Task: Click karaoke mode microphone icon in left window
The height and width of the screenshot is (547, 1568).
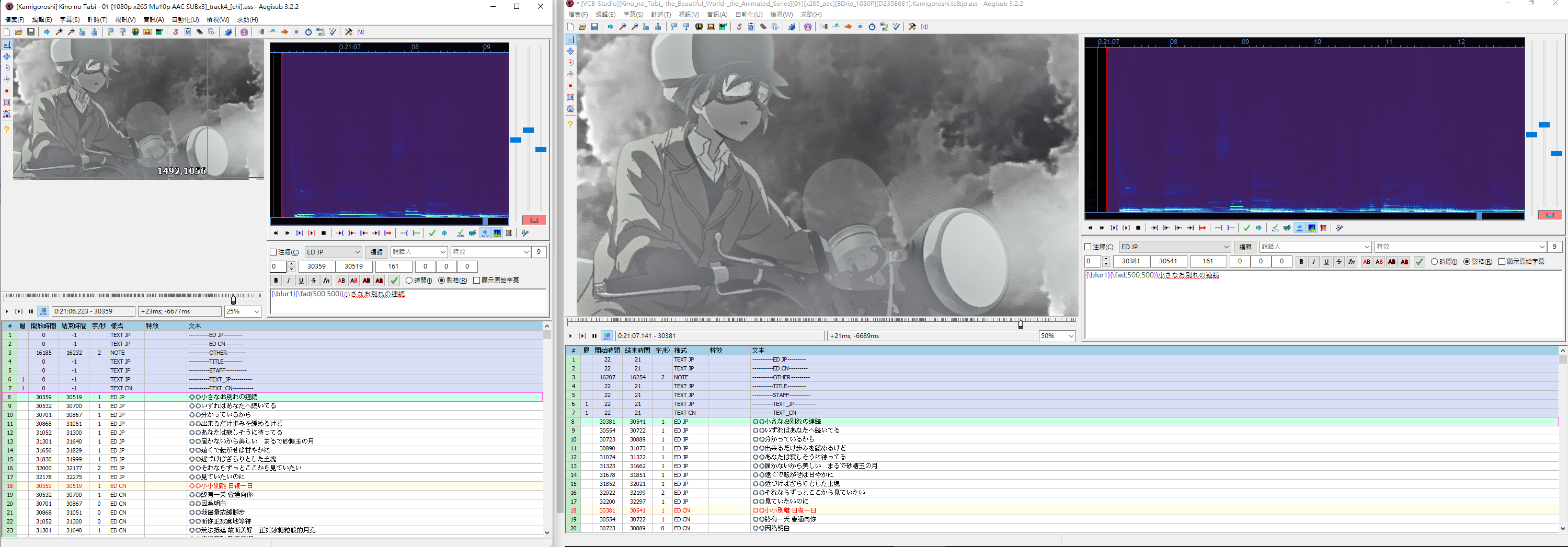Action: [525, 233]
